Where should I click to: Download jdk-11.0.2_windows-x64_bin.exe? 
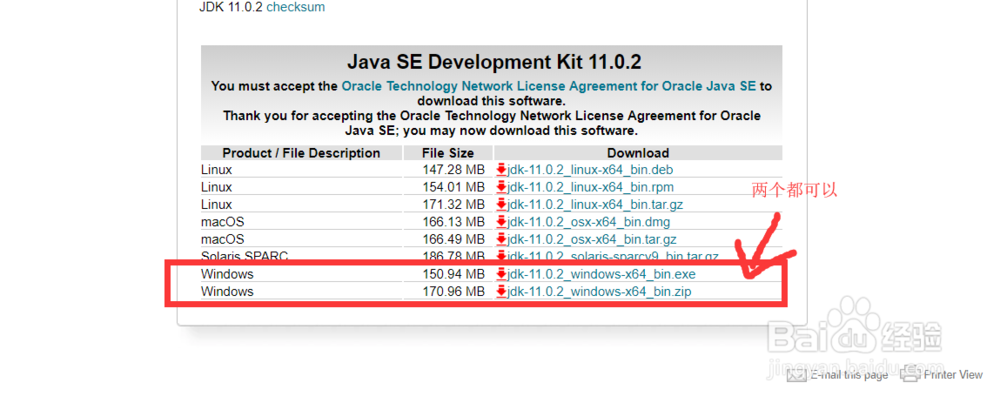click(x=601, y=274)
